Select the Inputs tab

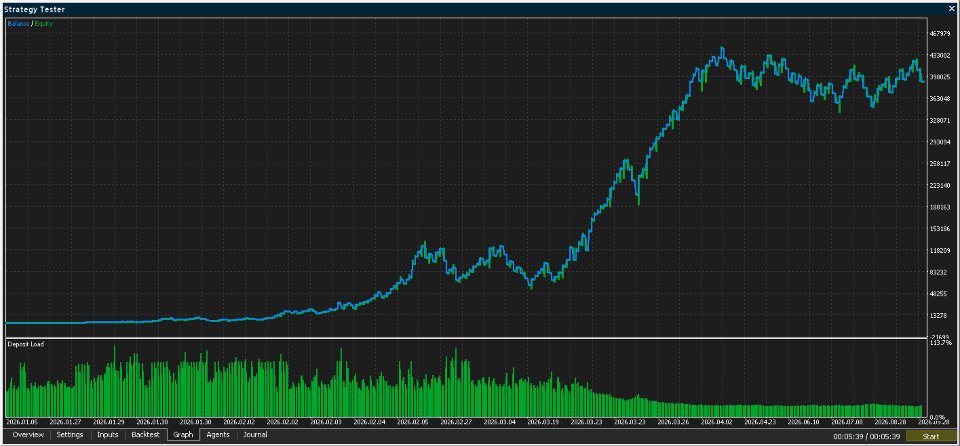pyautogui.click(x=108, y=435)
